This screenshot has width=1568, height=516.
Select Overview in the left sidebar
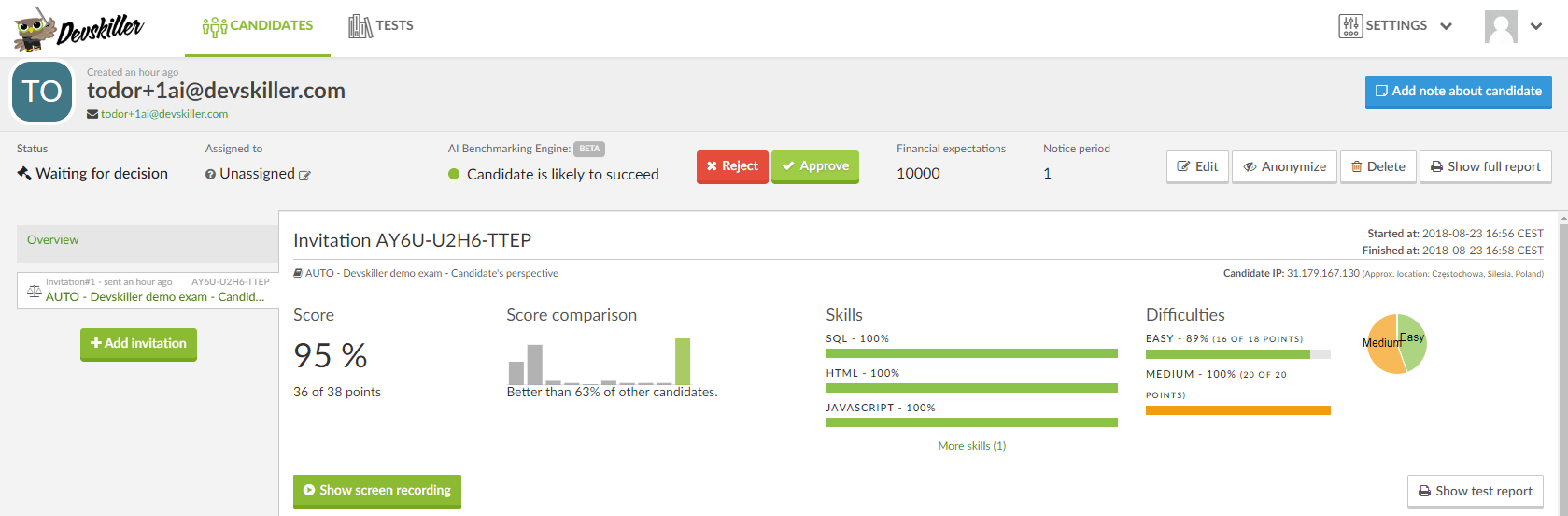pyautogui.click(x=53, y=240)
